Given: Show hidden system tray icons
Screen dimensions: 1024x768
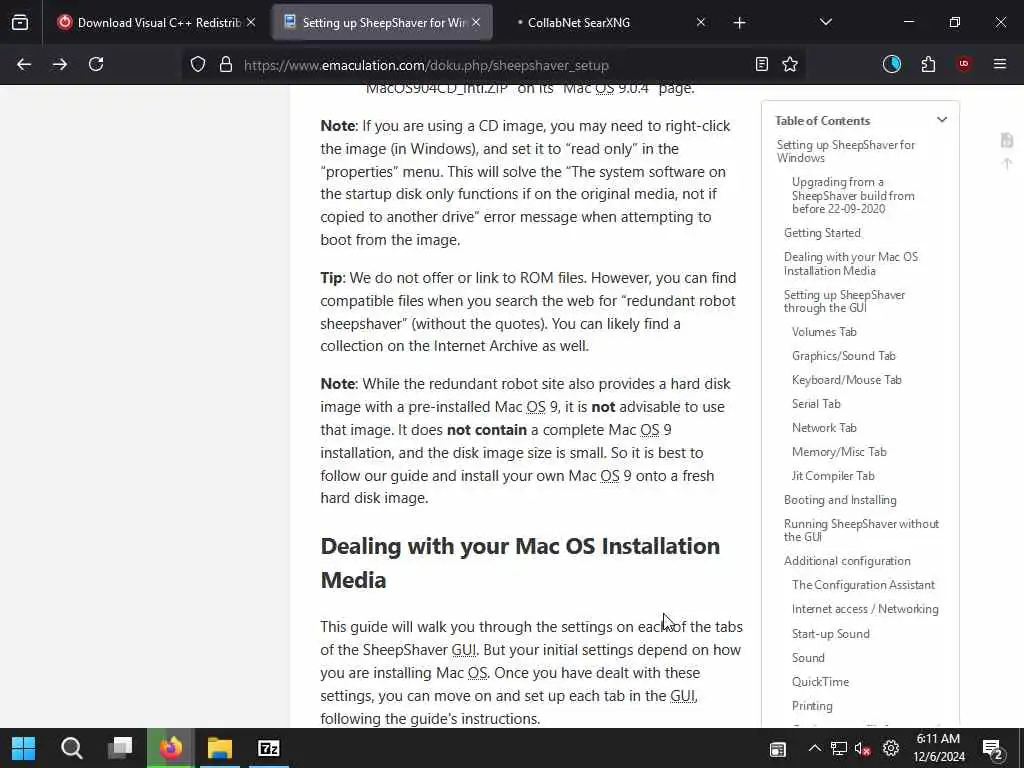Looking at the screenshot, I should [x=814, y=748].
